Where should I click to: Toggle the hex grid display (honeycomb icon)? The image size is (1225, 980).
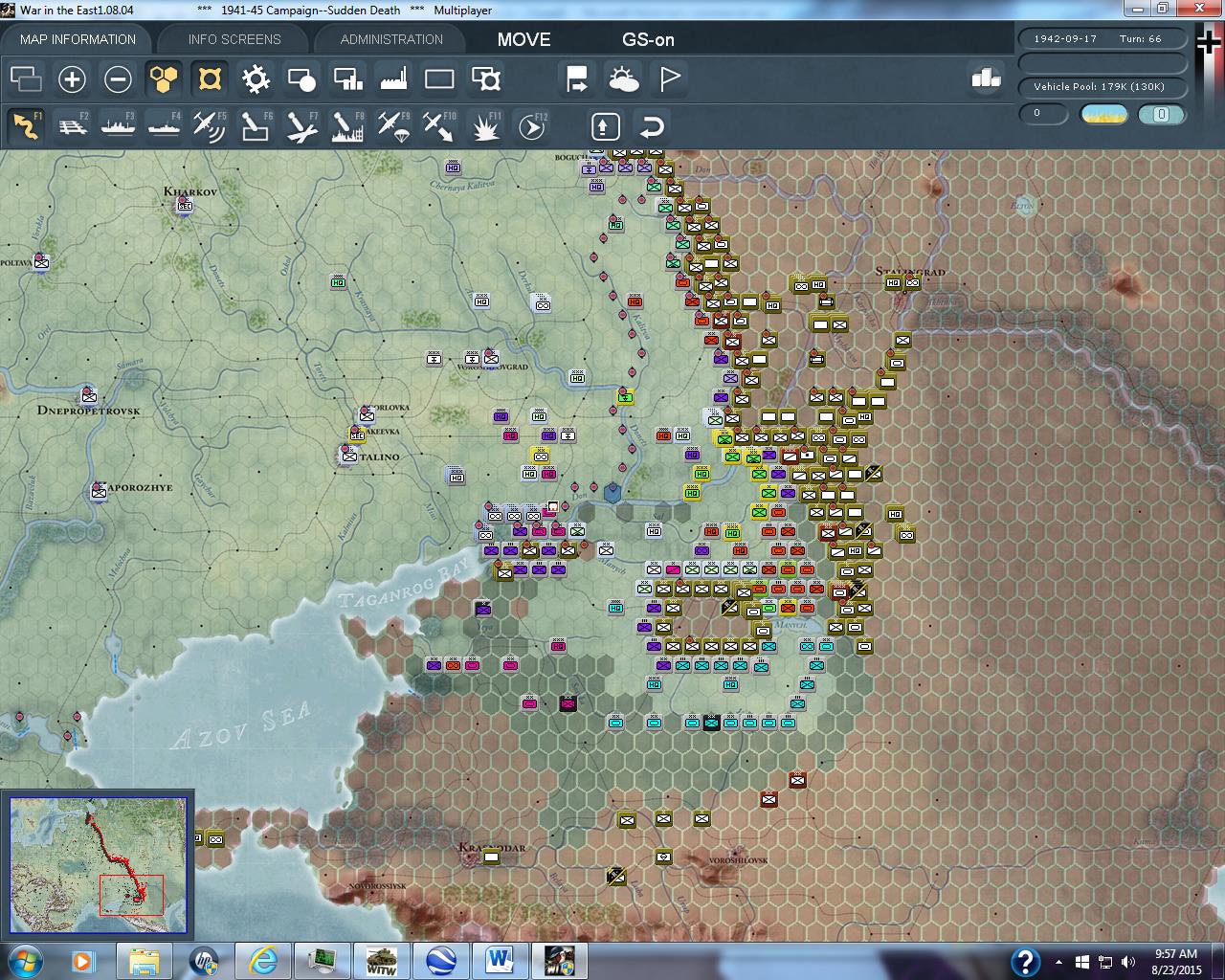[x=164, y=78]
